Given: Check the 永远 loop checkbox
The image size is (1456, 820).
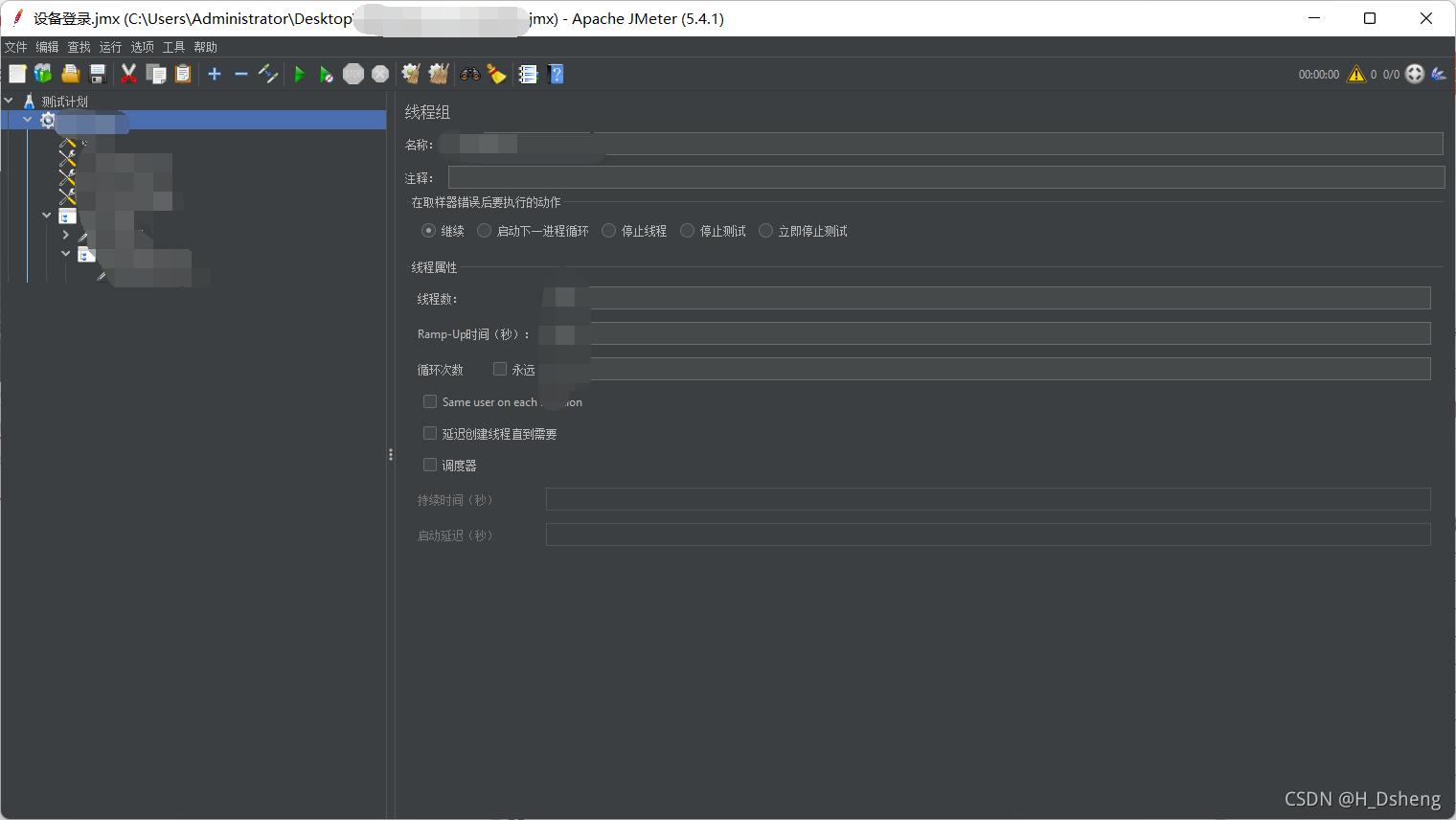Looking at the screenshot, I should pyautogui.click(x=499, y=369).
